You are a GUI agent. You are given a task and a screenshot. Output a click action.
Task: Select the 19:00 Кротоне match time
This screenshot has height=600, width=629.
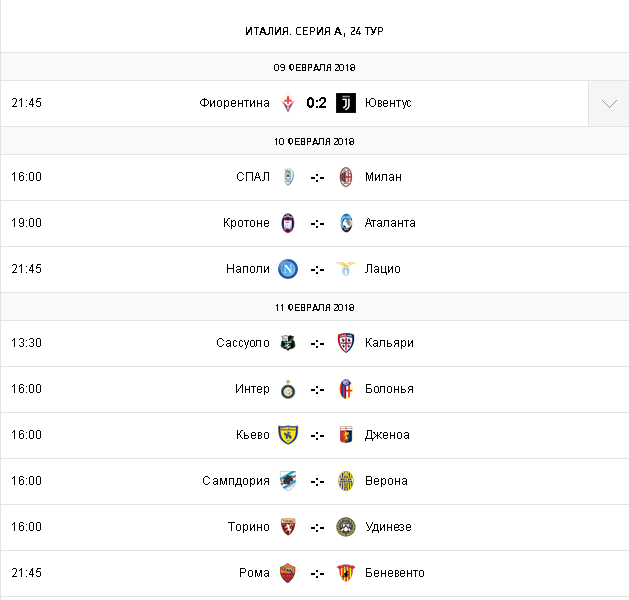(x=26, y=223)
